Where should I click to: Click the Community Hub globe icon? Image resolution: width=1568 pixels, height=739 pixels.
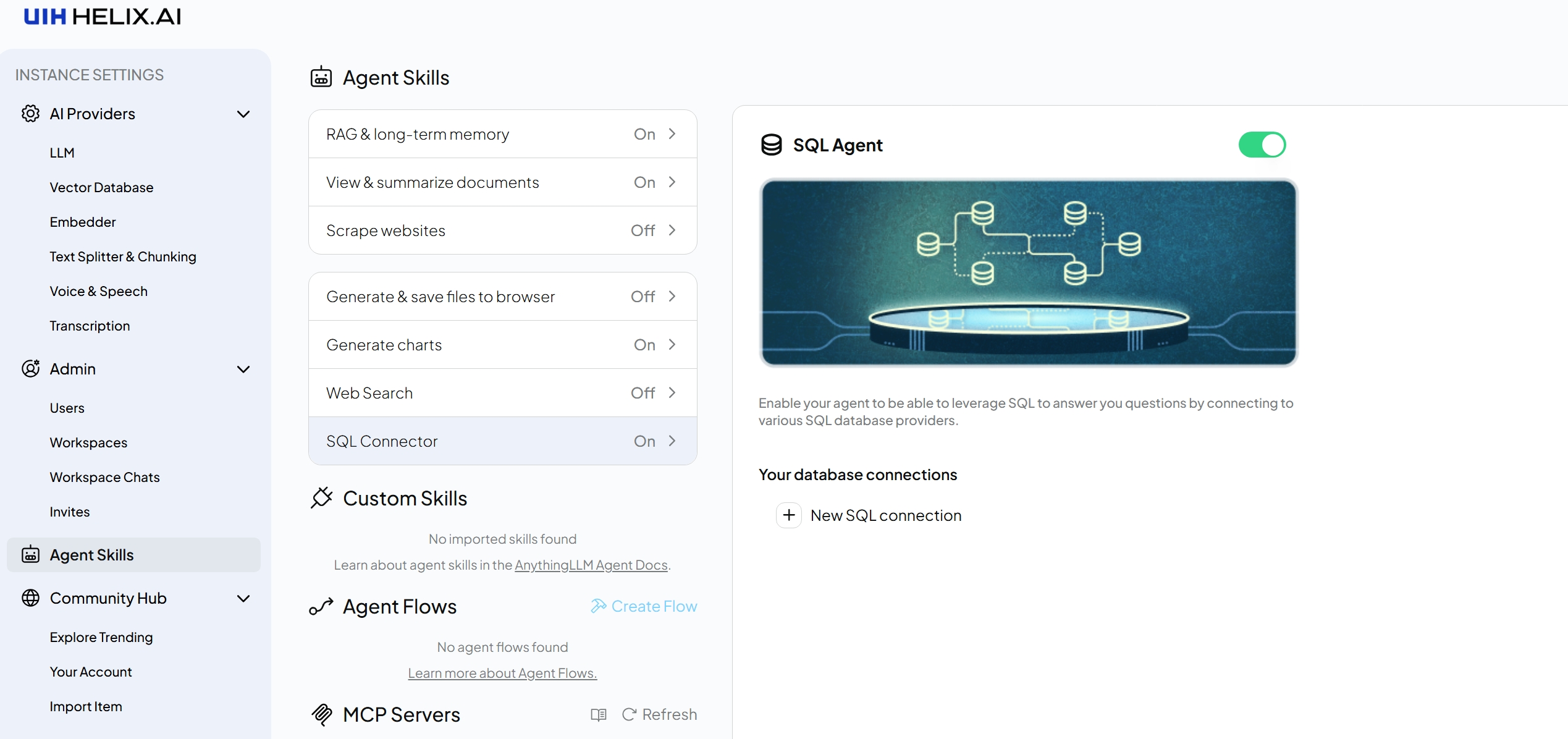tap(30, 598)
